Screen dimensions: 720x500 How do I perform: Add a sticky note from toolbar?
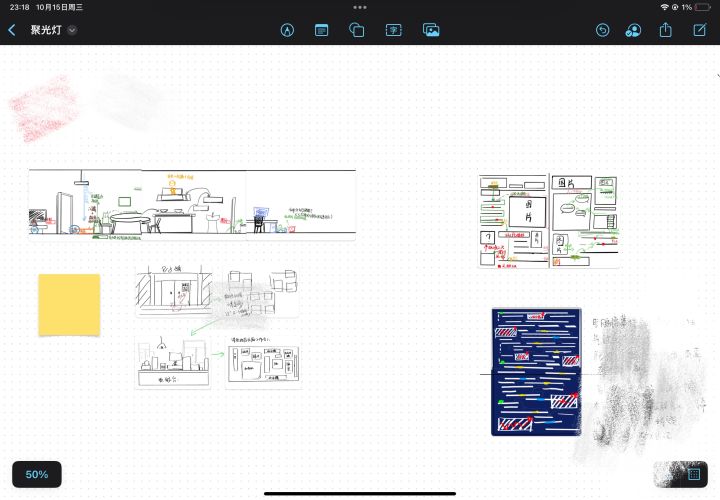[x=321, y=30]
